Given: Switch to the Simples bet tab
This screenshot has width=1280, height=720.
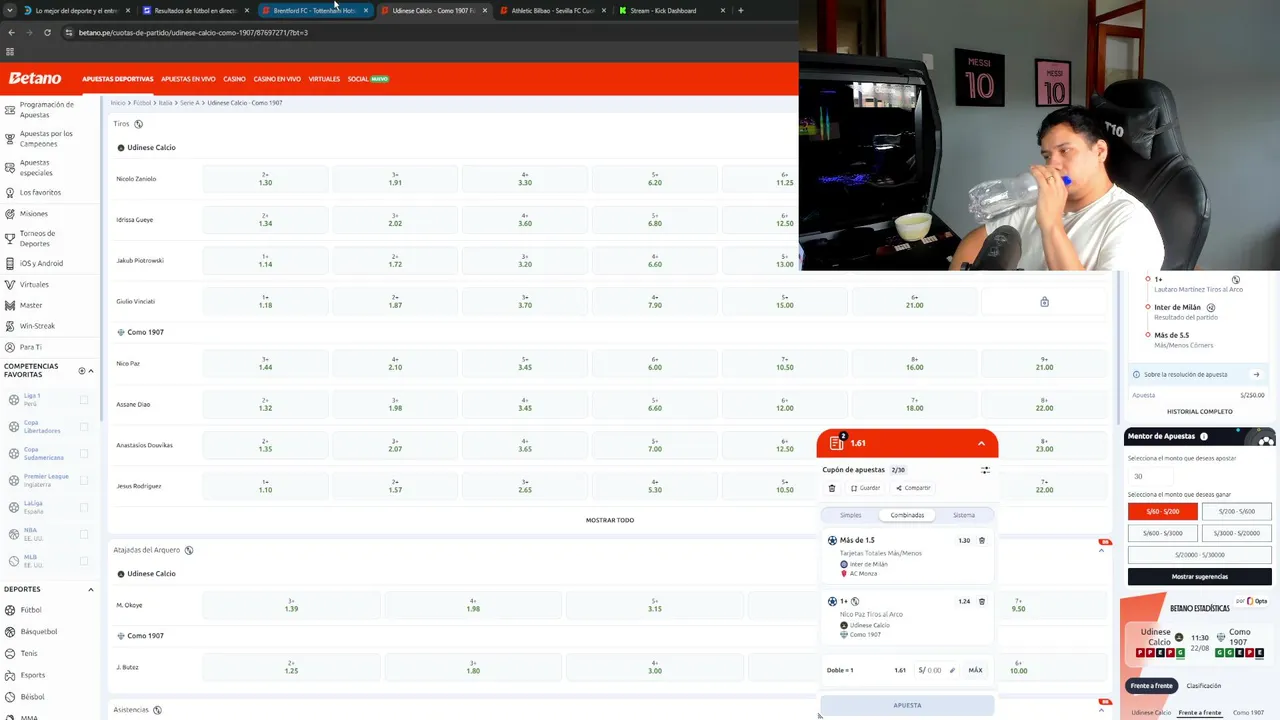Looking at the screenshot, I should click(850, 515).
